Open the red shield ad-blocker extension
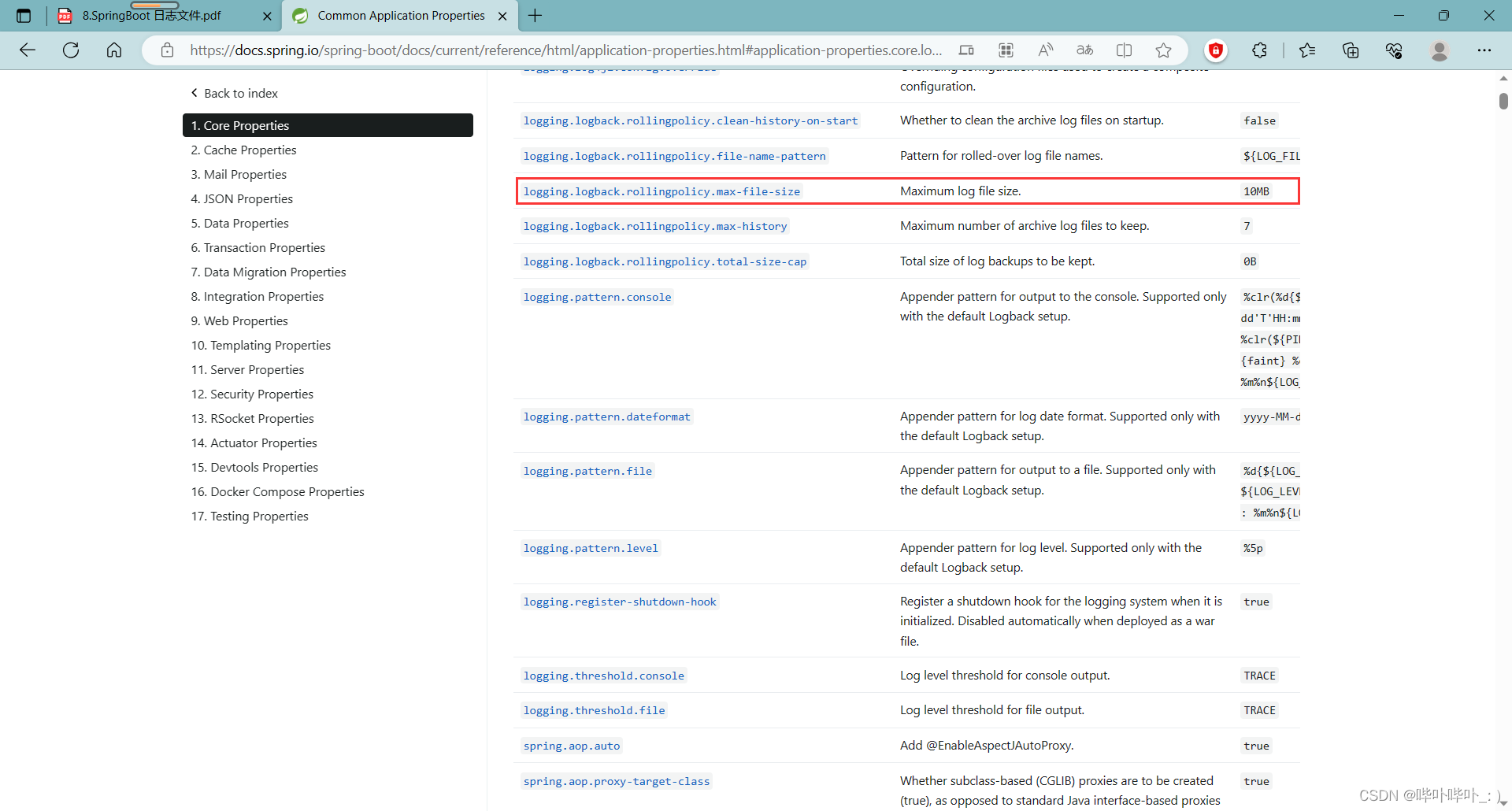The image size is (1512, 811). pyautogui.click(x=1216, y=50)
